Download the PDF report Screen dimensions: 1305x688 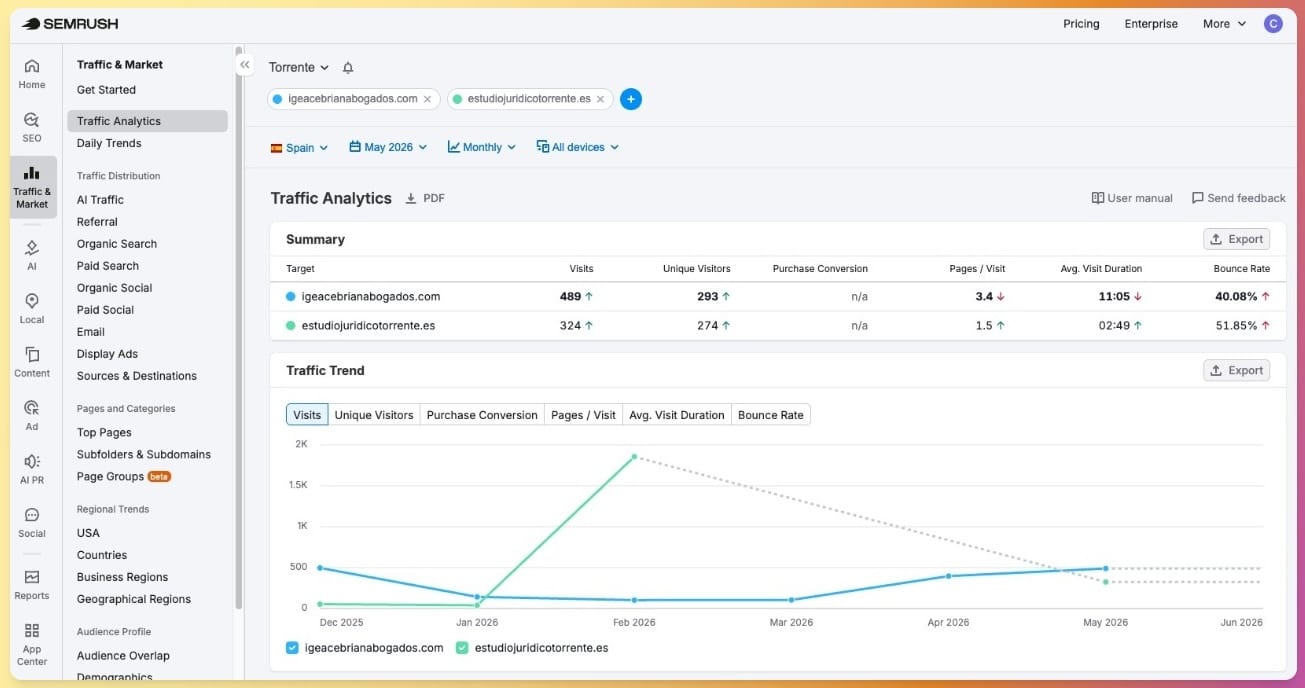point(425,198)
